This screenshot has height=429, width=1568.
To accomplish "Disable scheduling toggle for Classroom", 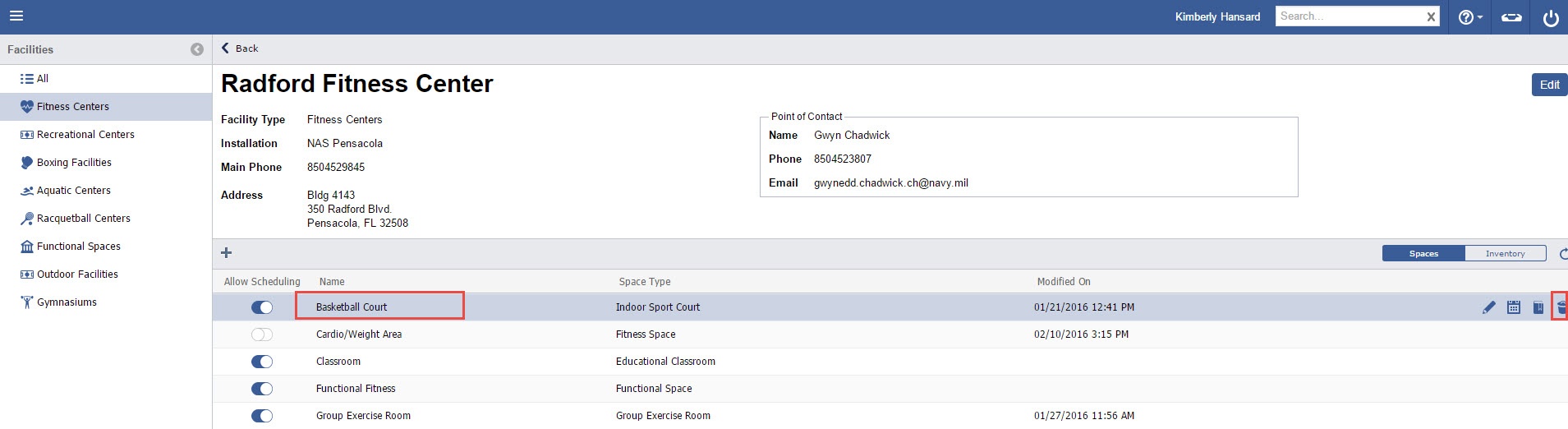I will [262, 362].
